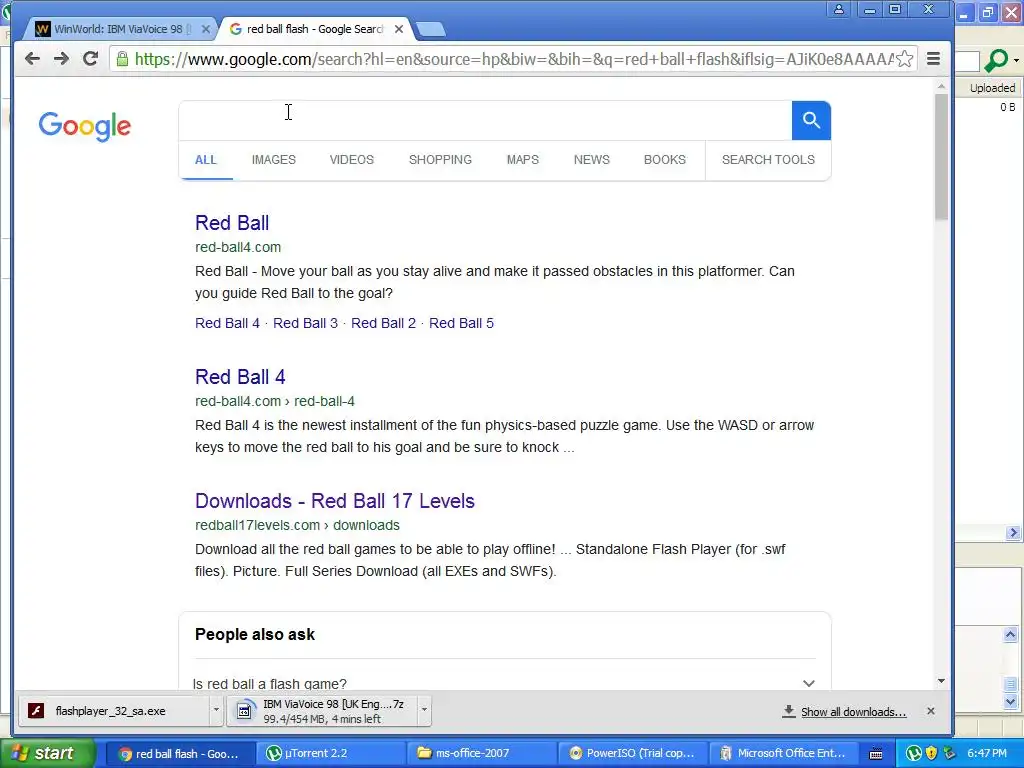The width and height of the screenshot is (1024, 768).
Task: Open Downloads - Red Ball 17 Levels result
Action: 334,501
